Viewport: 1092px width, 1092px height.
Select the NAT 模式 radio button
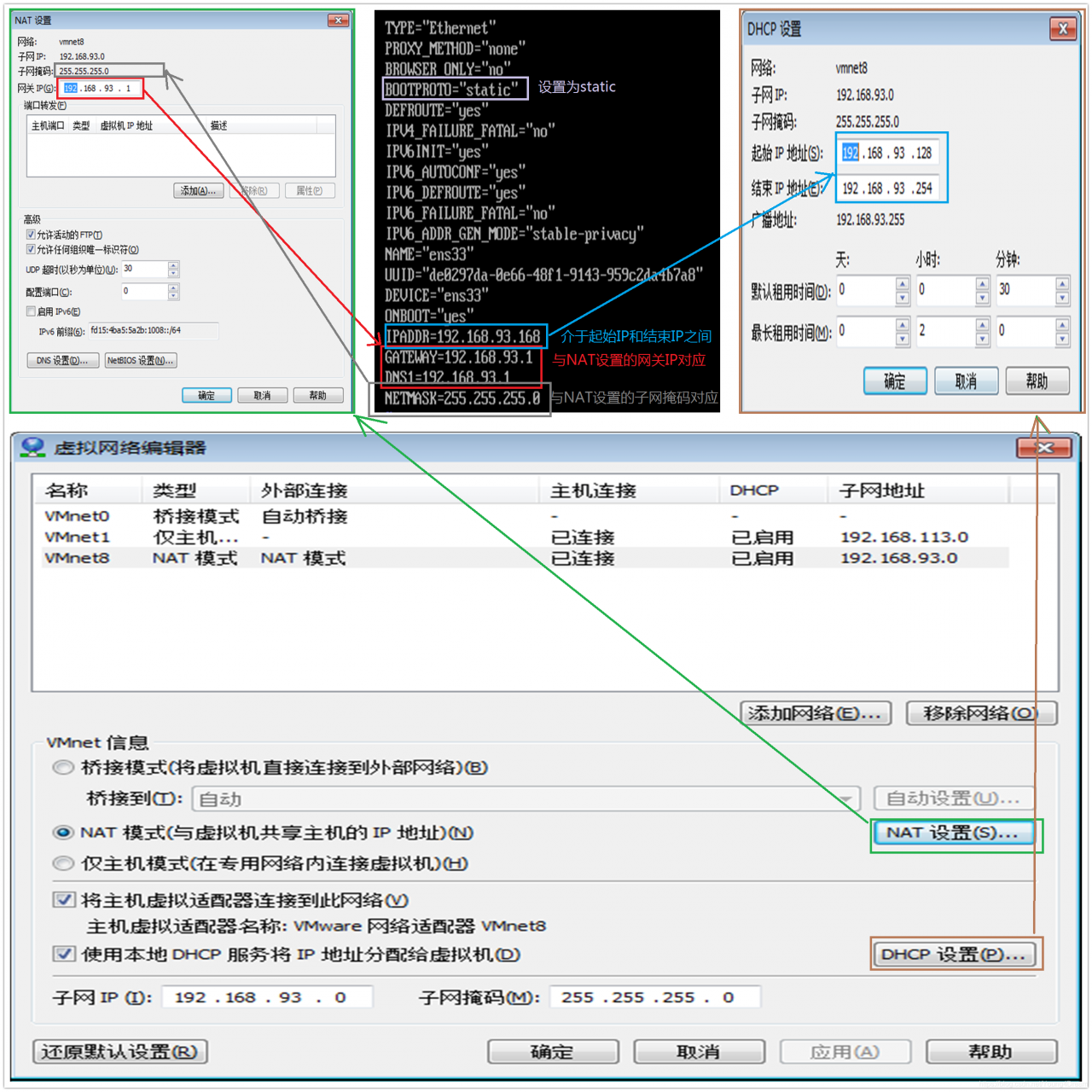point(63,833)
